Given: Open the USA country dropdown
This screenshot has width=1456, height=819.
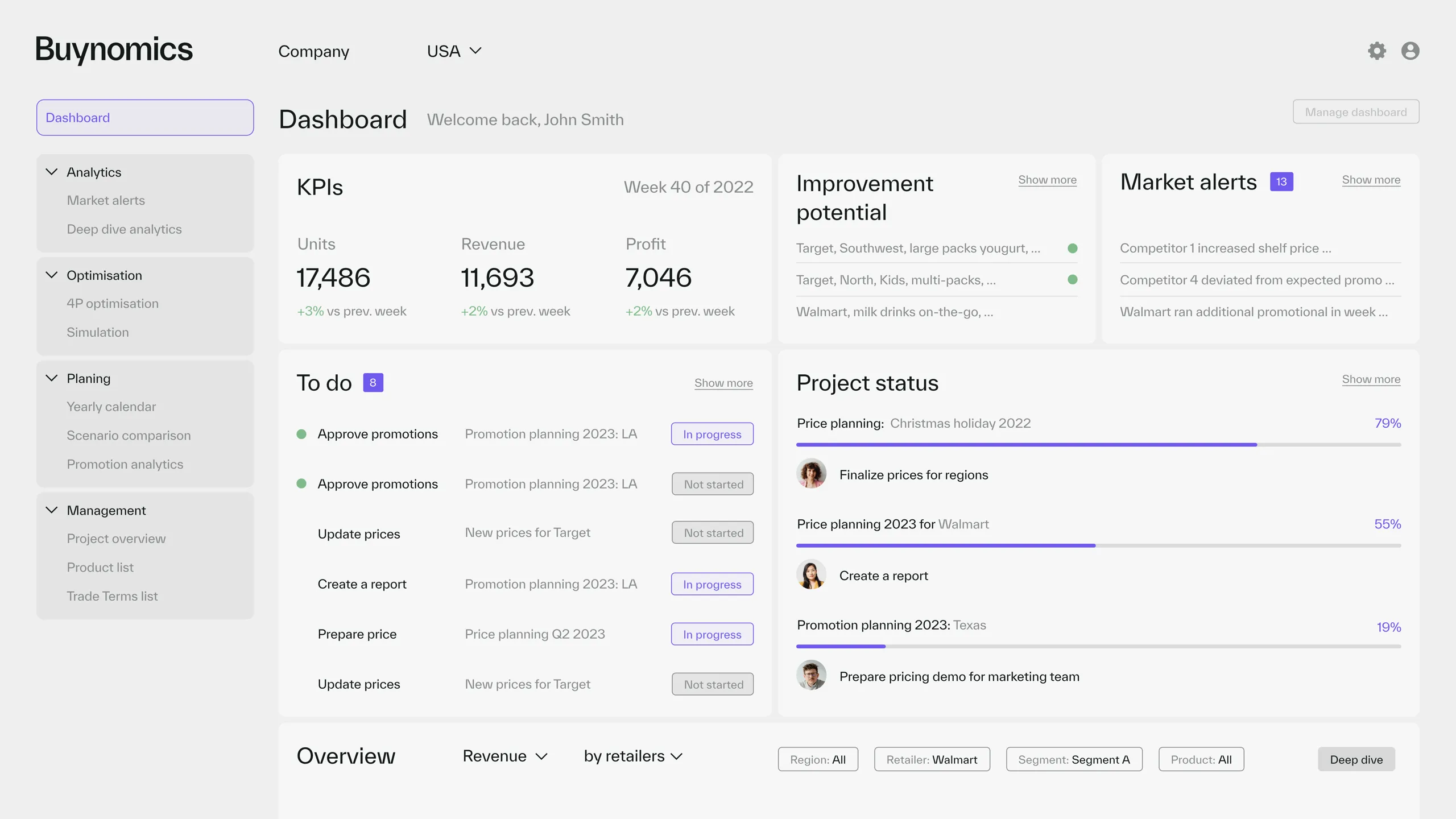Looking at the screenshot, I should click(454, 51).
